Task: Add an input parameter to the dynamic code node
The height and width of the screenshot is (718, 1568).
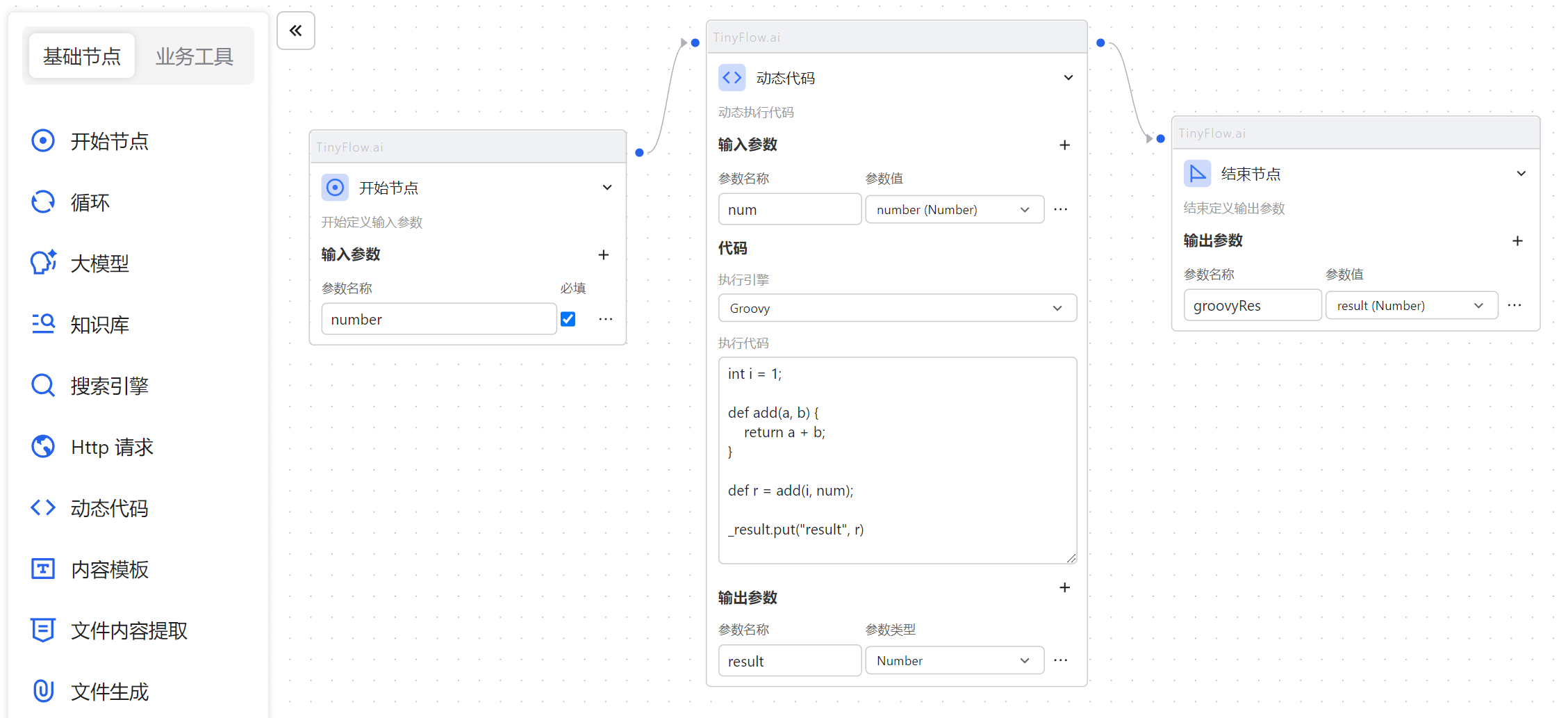Action: click(x=1064, y=145)
